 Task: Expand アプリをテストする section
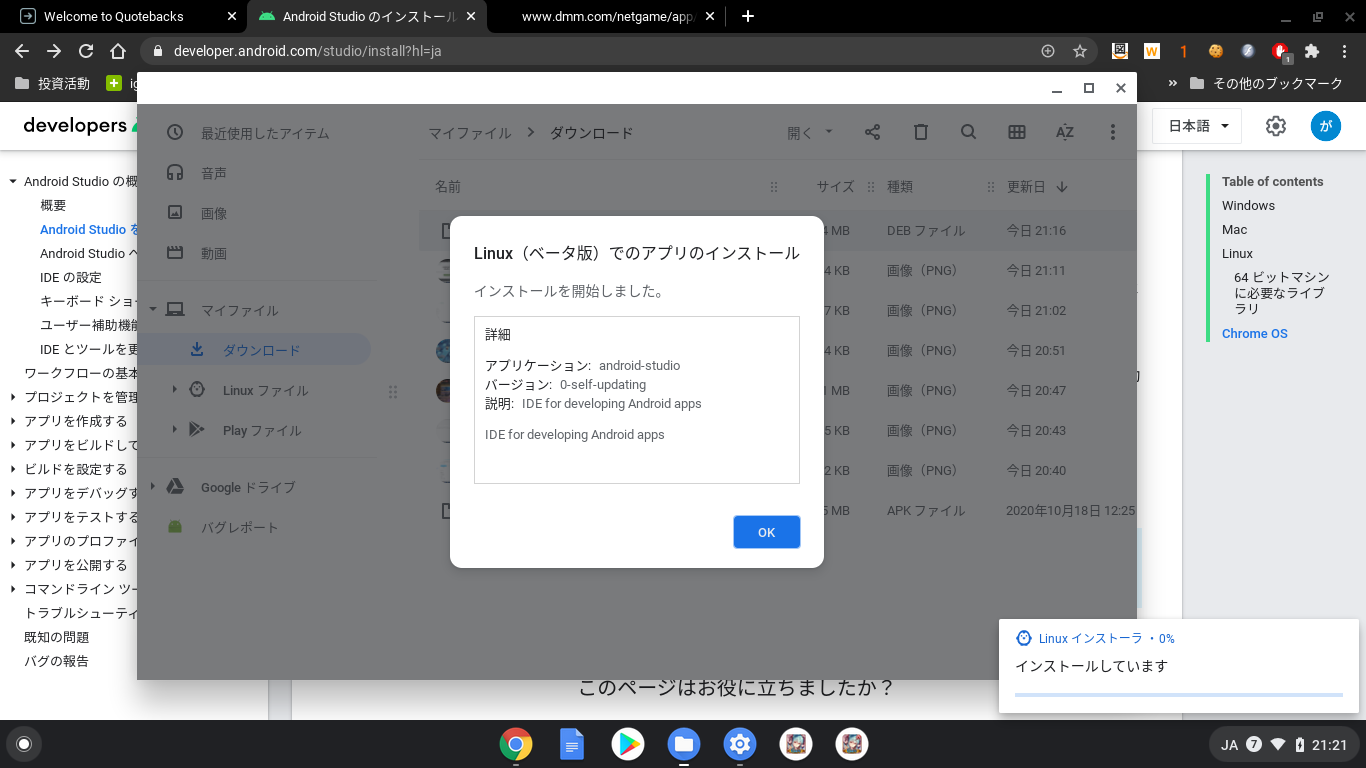coord(13,517)
